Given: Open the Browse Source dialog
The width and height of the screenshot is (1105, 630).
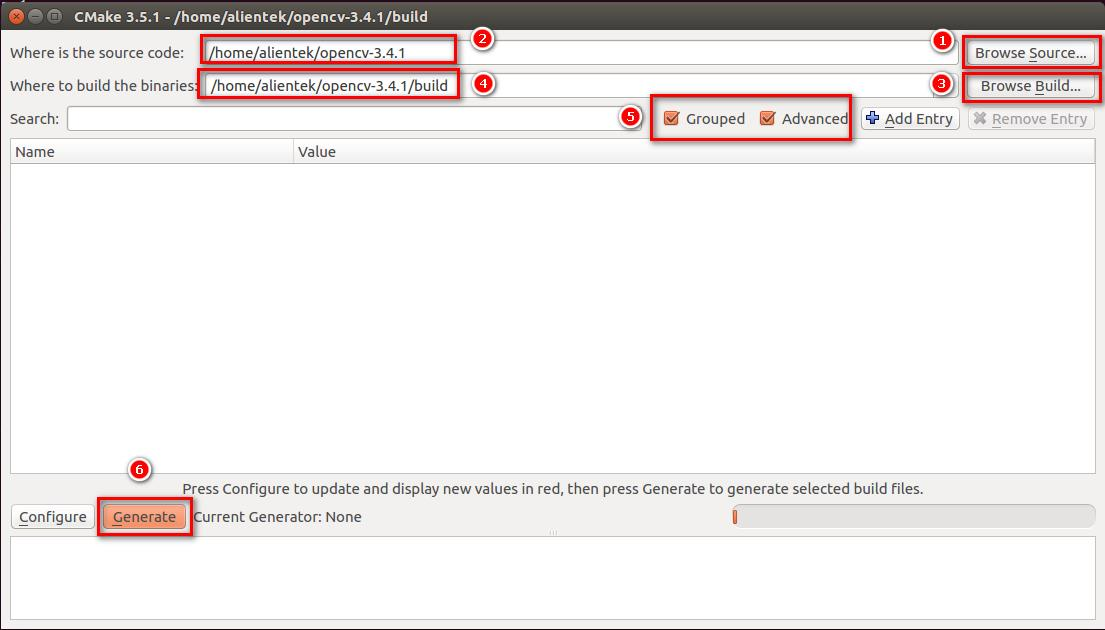Looking at the screenshot, I should (1031, 52).
